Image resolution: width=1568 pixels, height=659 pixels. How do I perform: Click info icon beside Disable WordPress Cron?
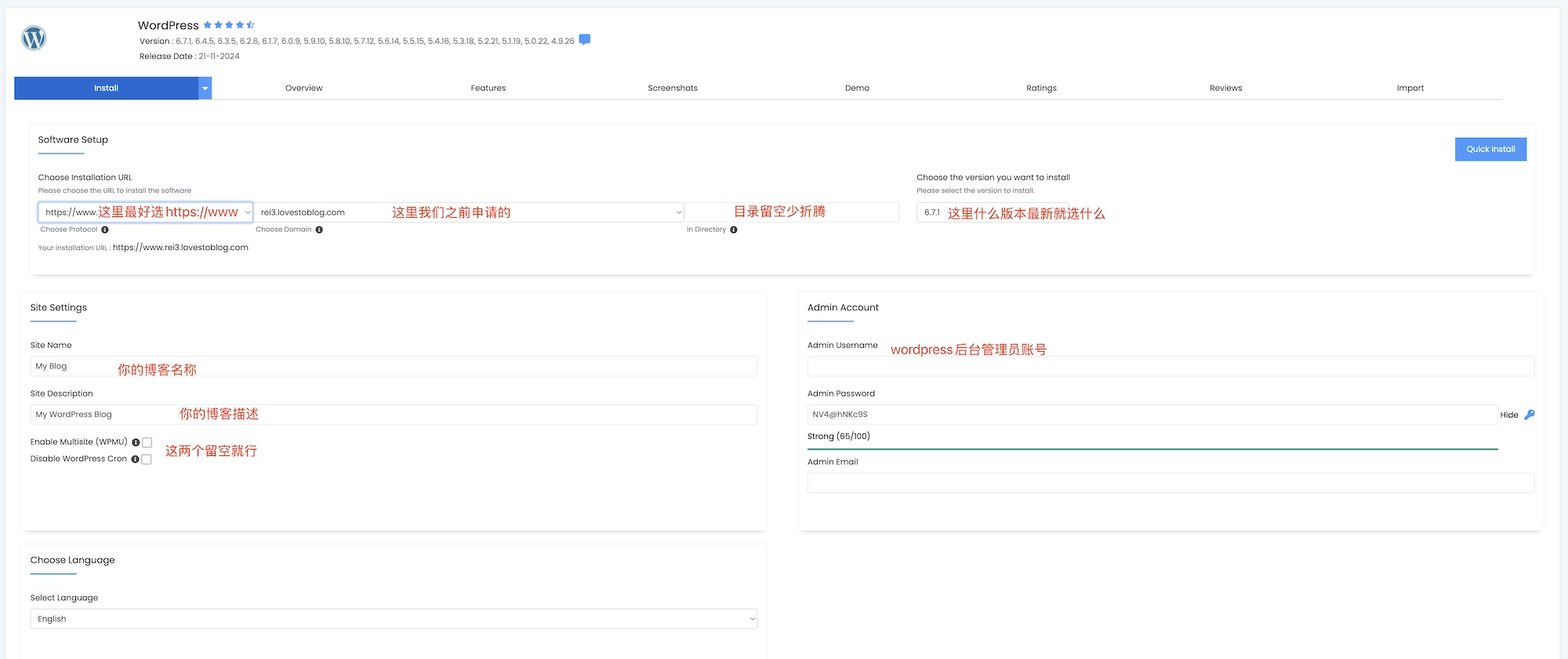click(135, 459)
